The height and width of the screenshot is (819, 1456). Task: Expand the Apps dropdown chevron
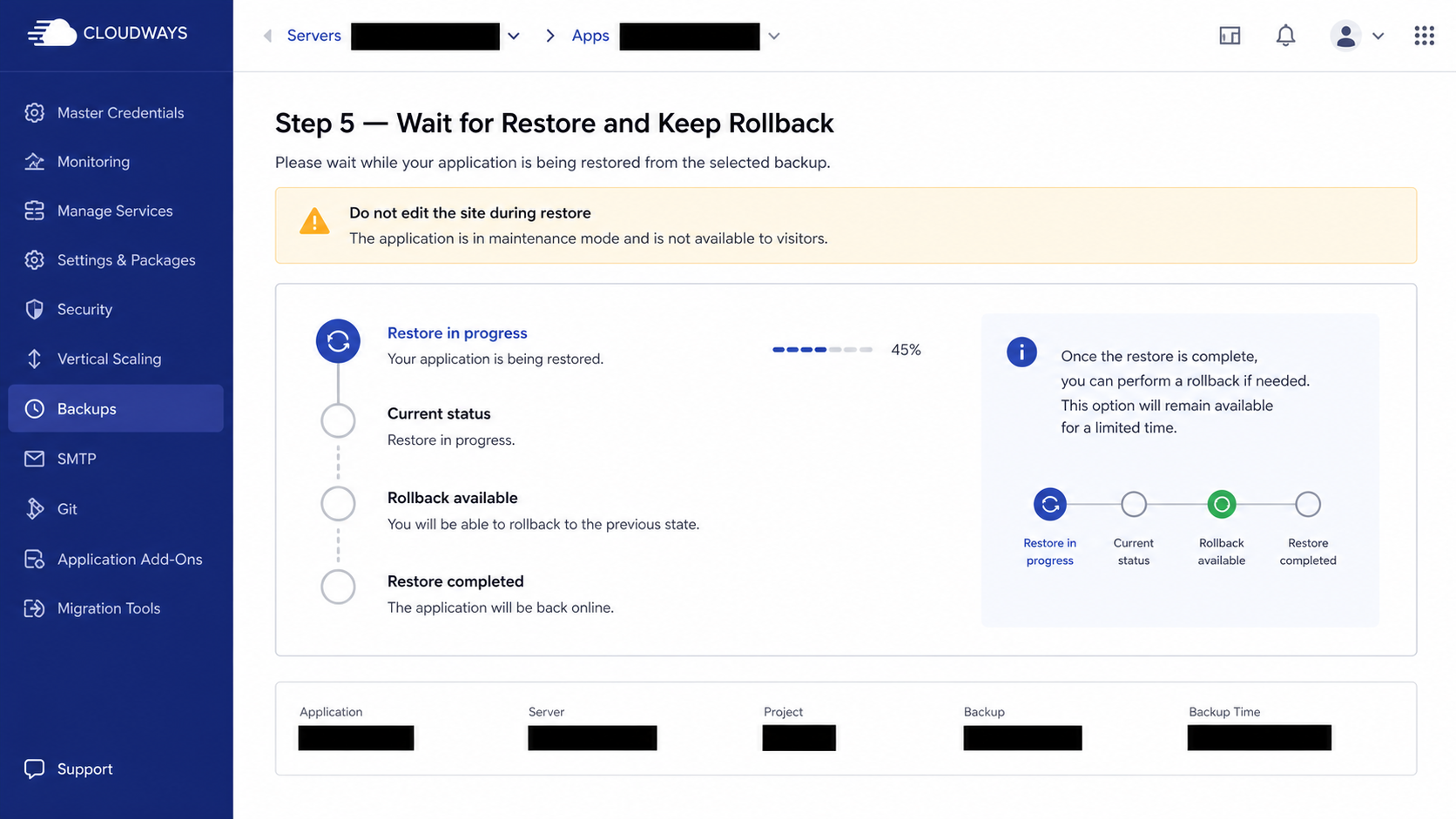[x=773, y=36]
